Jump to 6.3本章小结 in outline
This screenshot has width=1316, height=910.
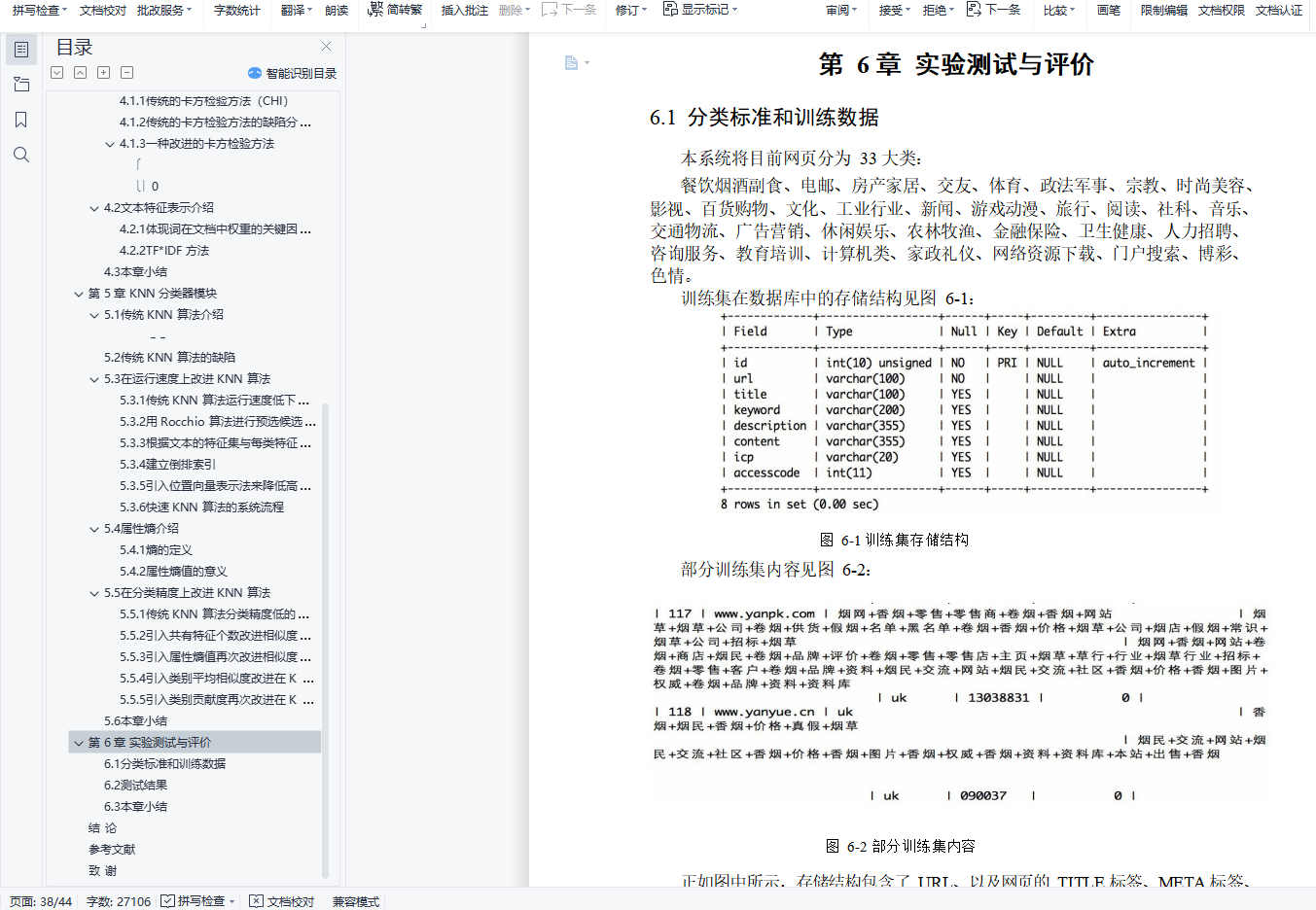click(x=136, y=807)
